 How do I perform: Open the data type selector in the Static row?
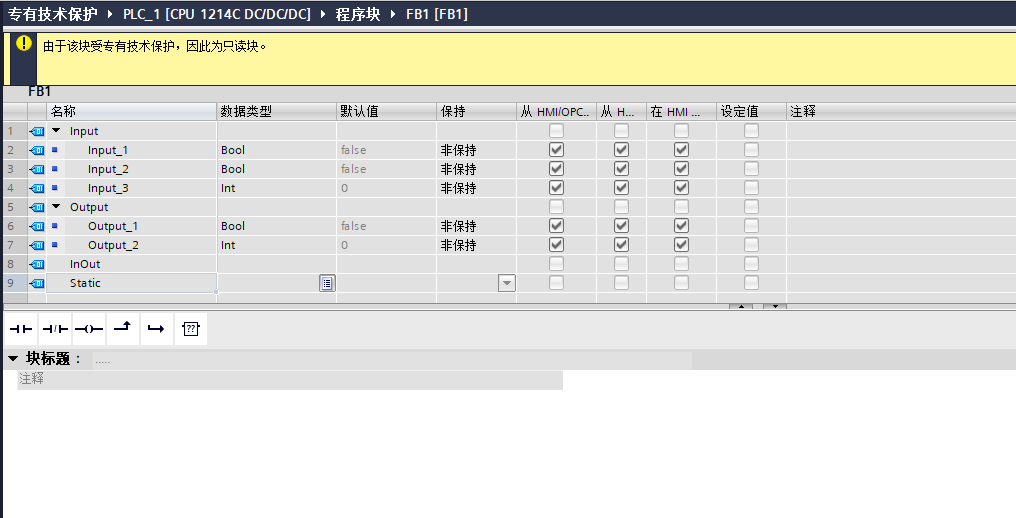[x=327, y=283]
